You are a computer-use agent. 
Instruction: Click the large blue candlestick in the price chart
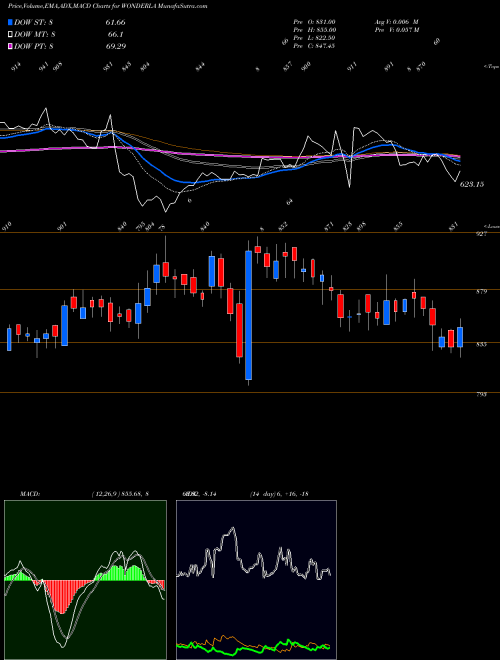248,315
